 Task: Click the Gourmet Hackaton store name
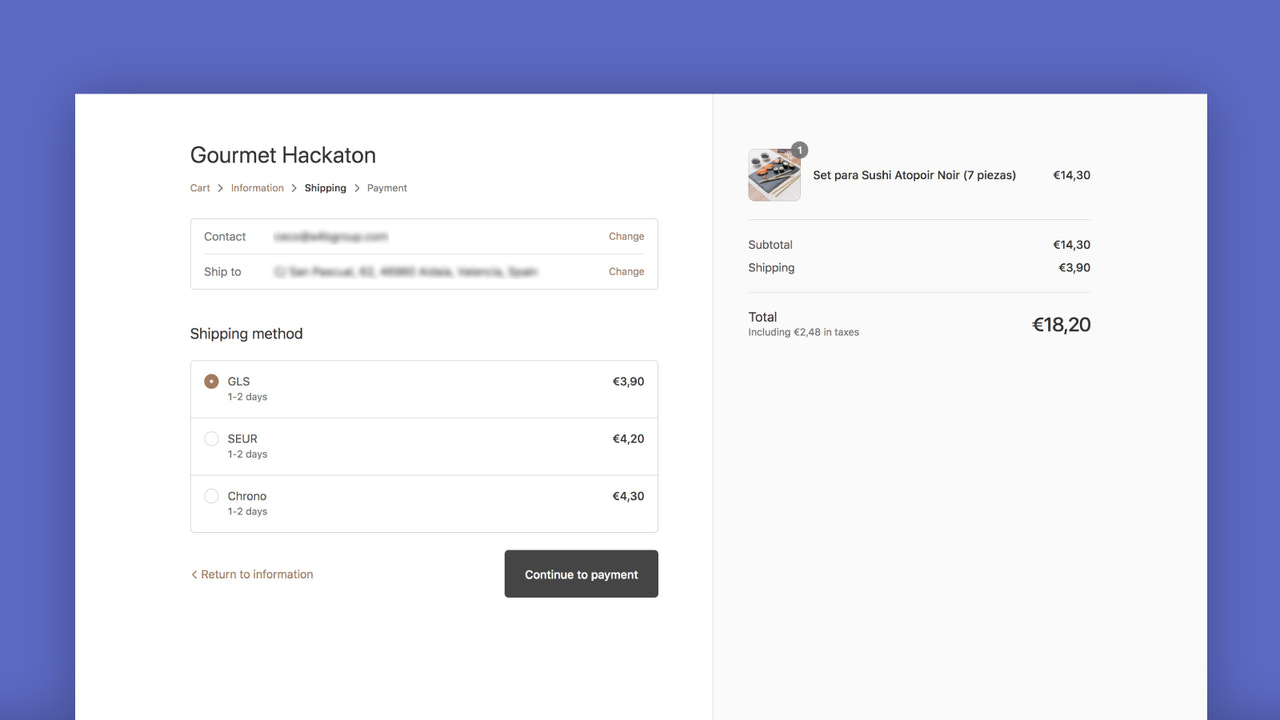(x=282, y=155)
